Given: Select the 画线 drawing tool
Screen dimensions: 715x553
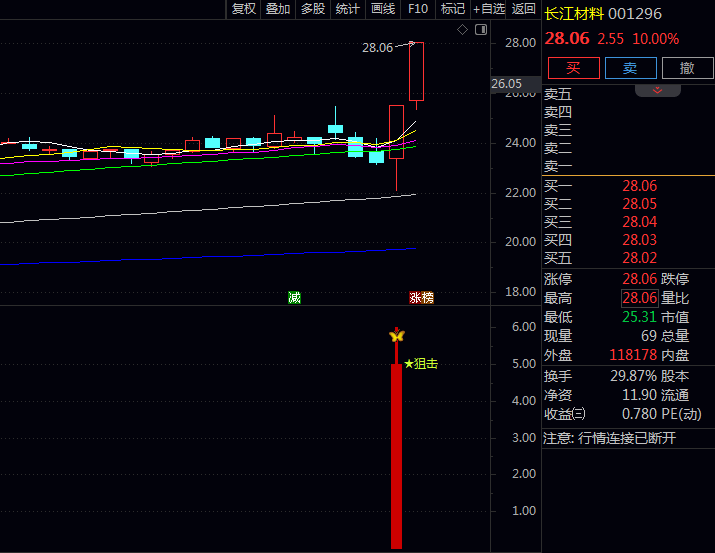Looking at the screenshot, I should click(383, 9).
